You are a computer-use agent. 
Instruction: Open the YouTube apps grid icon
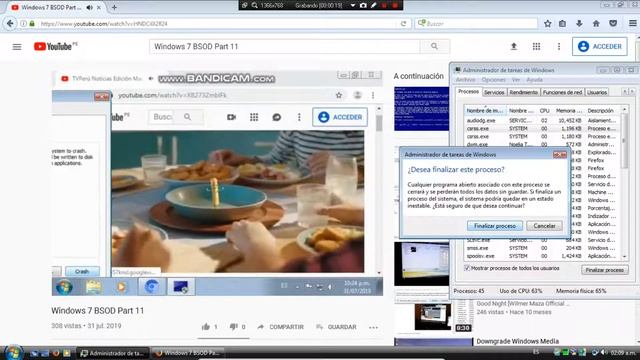click(x=536, y=47)
